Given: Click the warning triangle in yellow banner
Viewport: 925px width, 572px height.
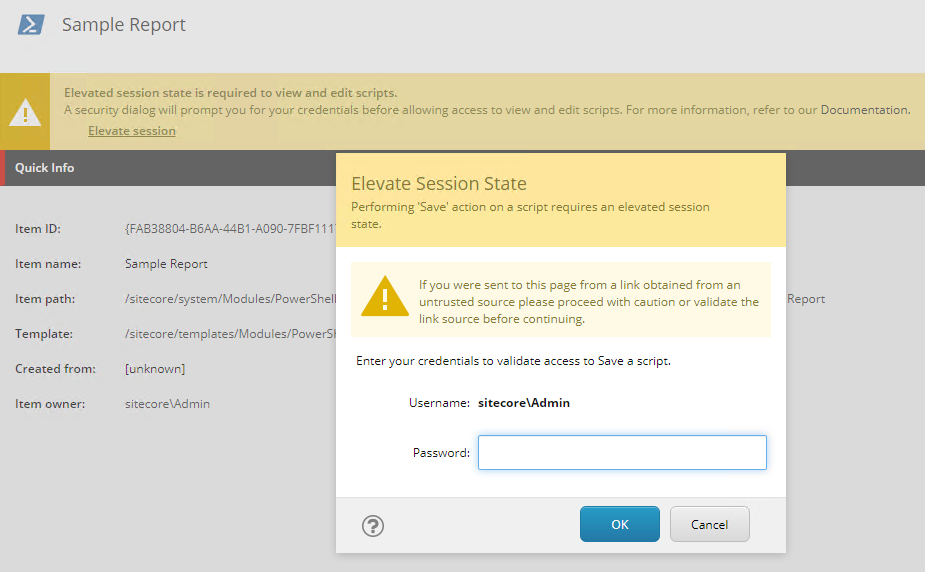Looking at the screenshot, I should (x=25, y=112).
